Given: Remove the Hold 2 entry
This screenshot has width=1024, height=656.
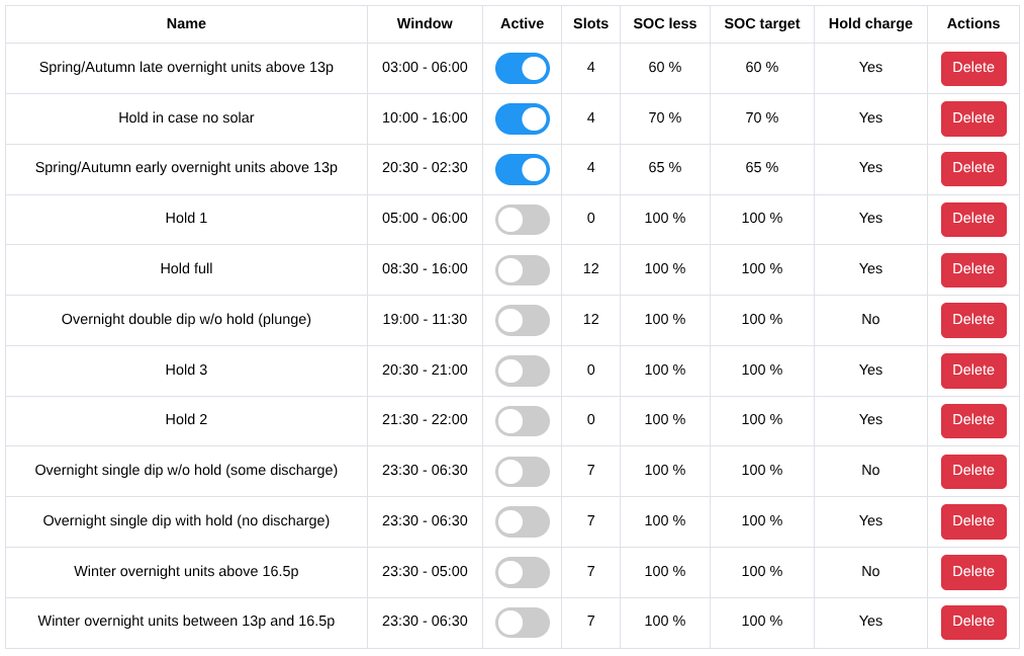Looking at the screenshot, I should coord(972,420).
